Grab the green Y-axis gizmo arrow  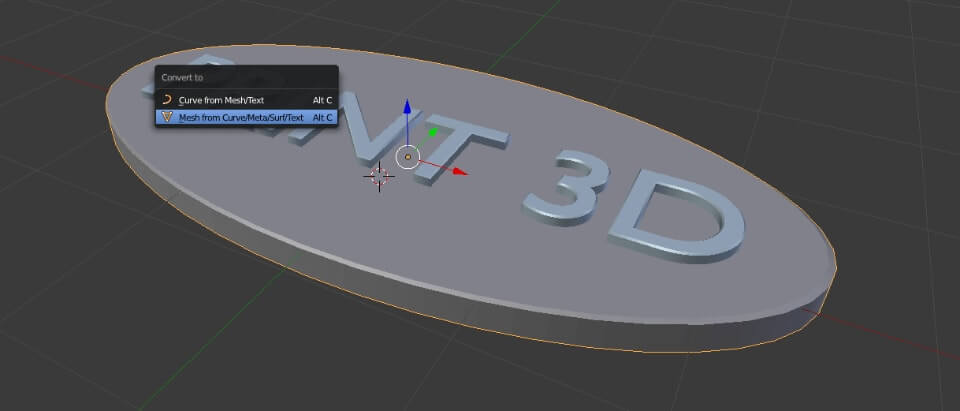[x=432, y=130]
